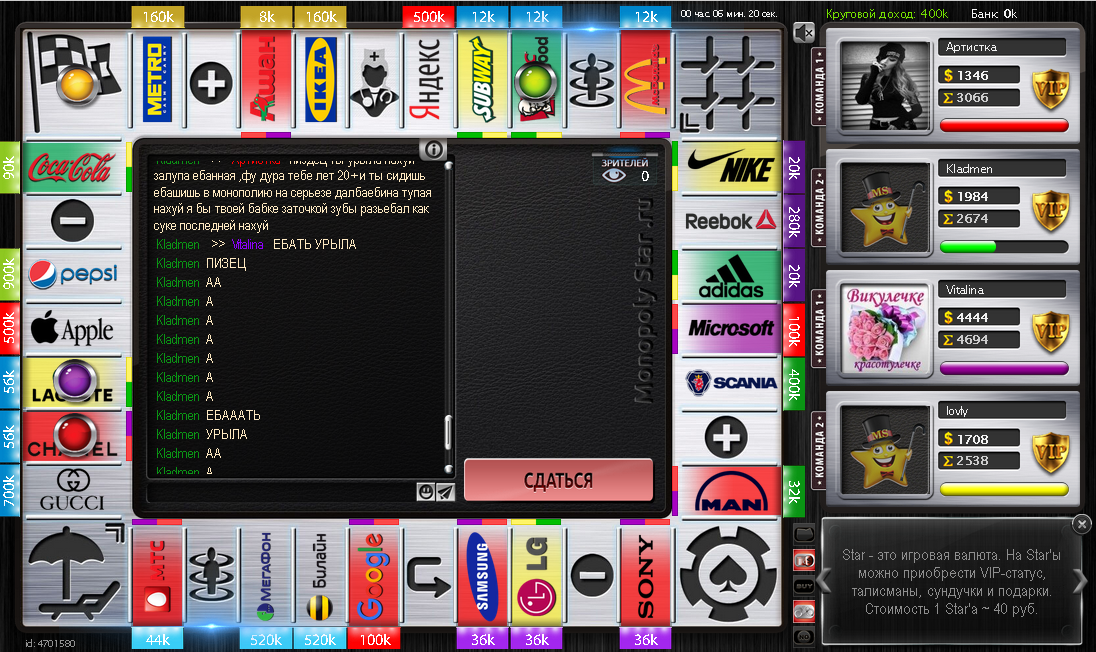Viewport: 1096px width, 652px height.
Task: Click the purple token on Lacoste cell
Action: pyautogui.click(x=75, y=381)
